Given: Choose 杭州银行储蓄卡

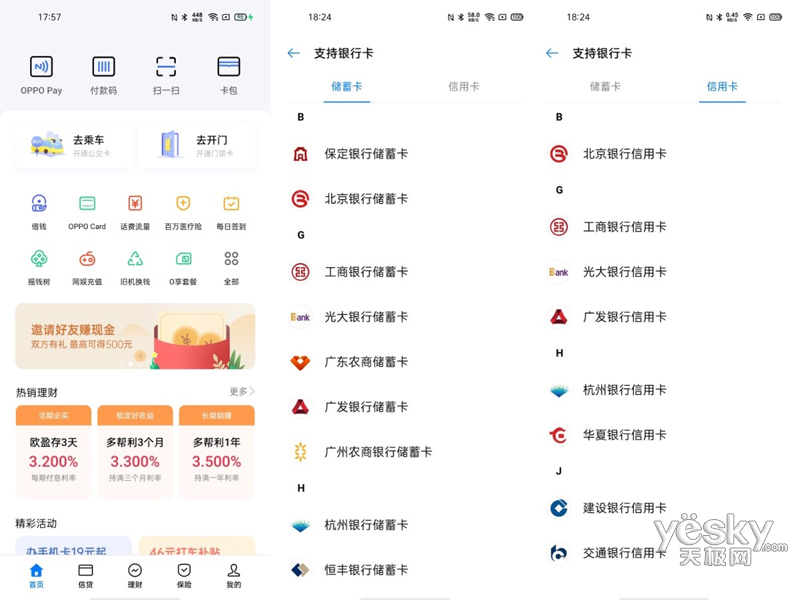Looking at the screenshot, I should click(x=405, y=525).
